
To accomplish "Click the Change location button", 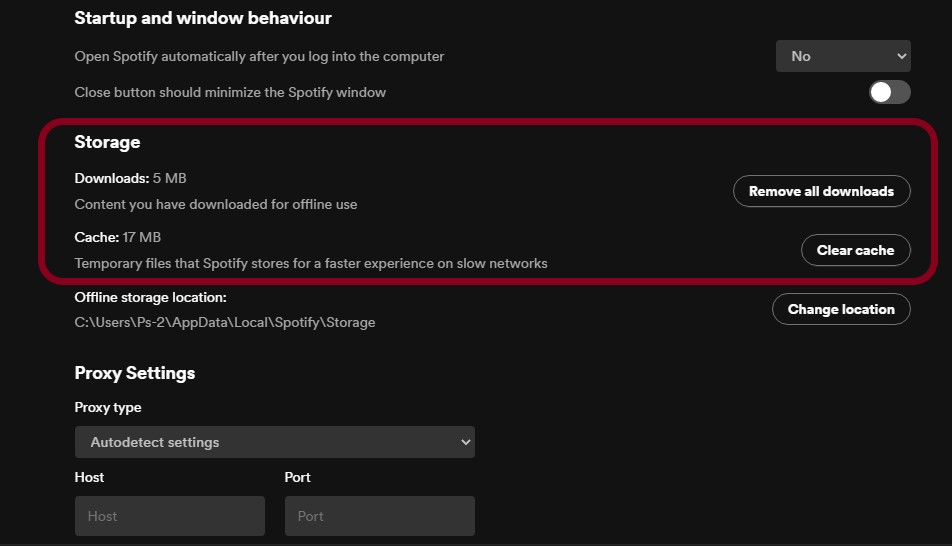I will pyautogui.click(x=840, y=309).
